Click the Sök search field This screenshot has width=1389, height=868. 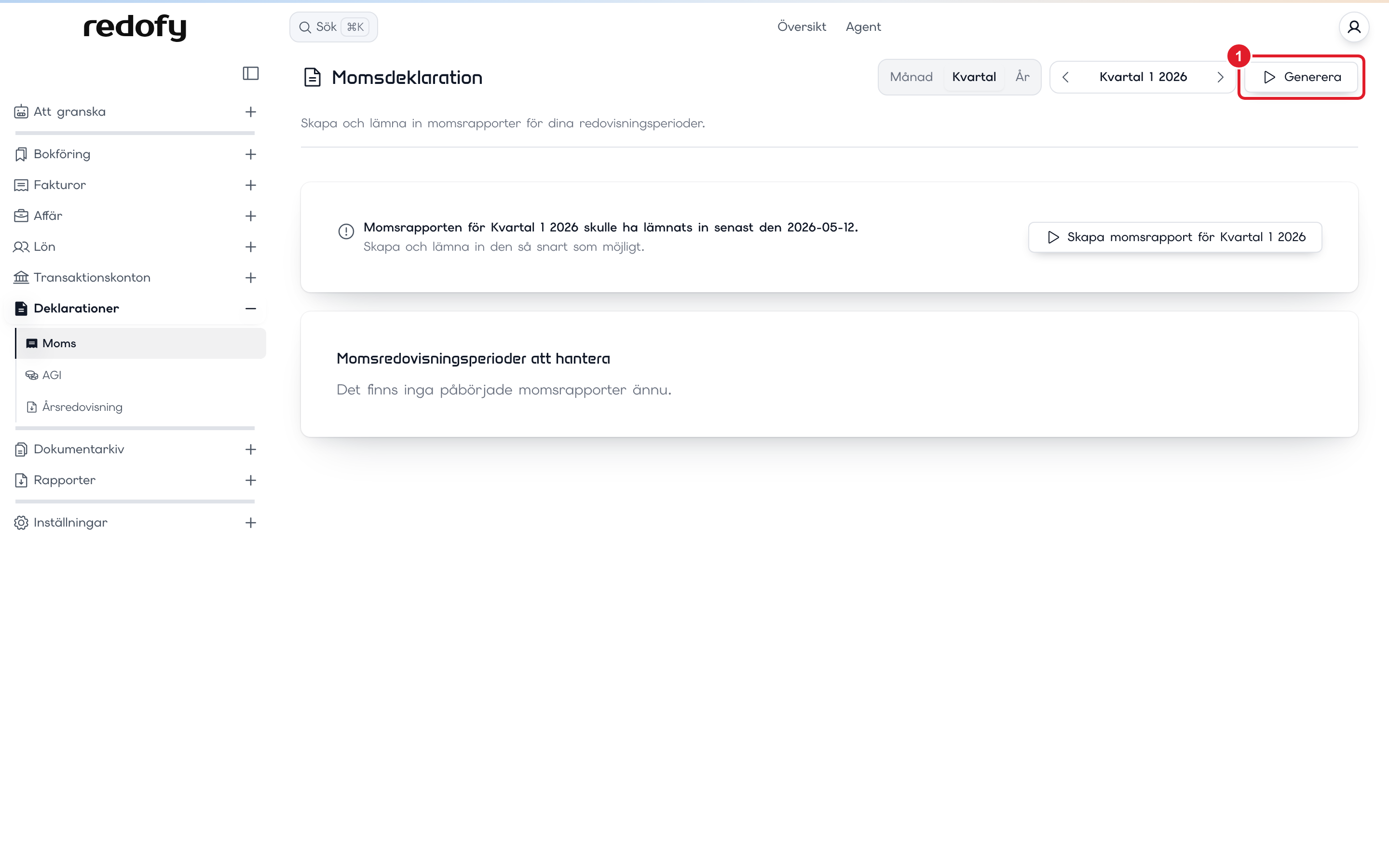[333, 27]
